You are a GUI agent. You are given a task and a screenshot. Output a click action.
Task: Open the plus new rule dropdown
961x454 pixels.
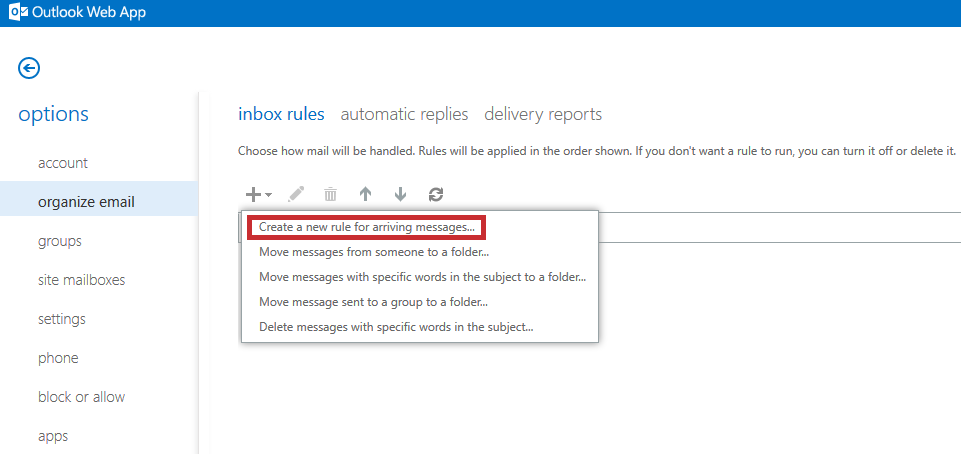(259, 195)
